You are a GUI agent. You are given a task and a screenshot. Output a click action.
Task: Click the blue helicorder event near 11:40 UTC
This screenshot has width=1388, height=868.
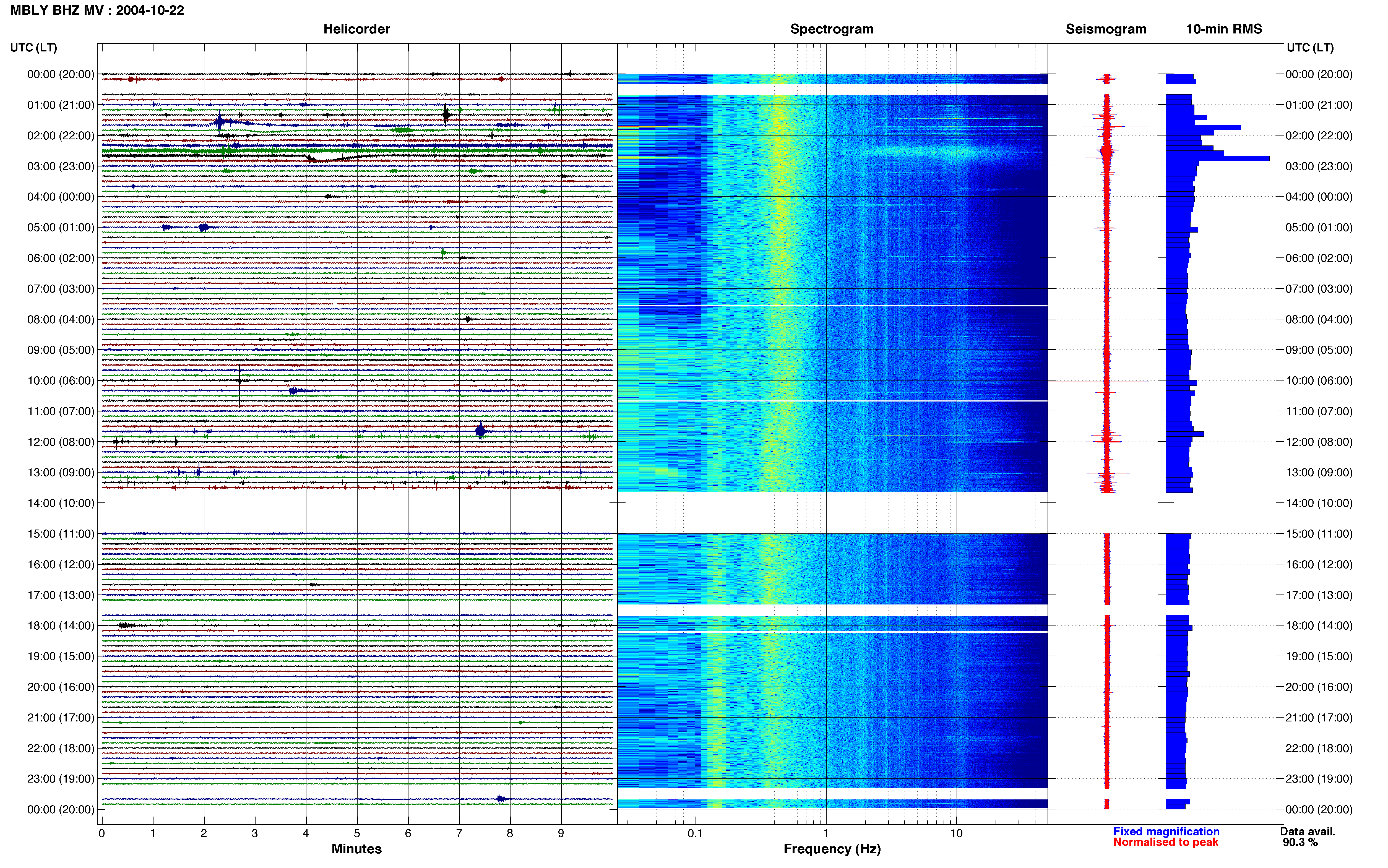(x=480, y=431)
